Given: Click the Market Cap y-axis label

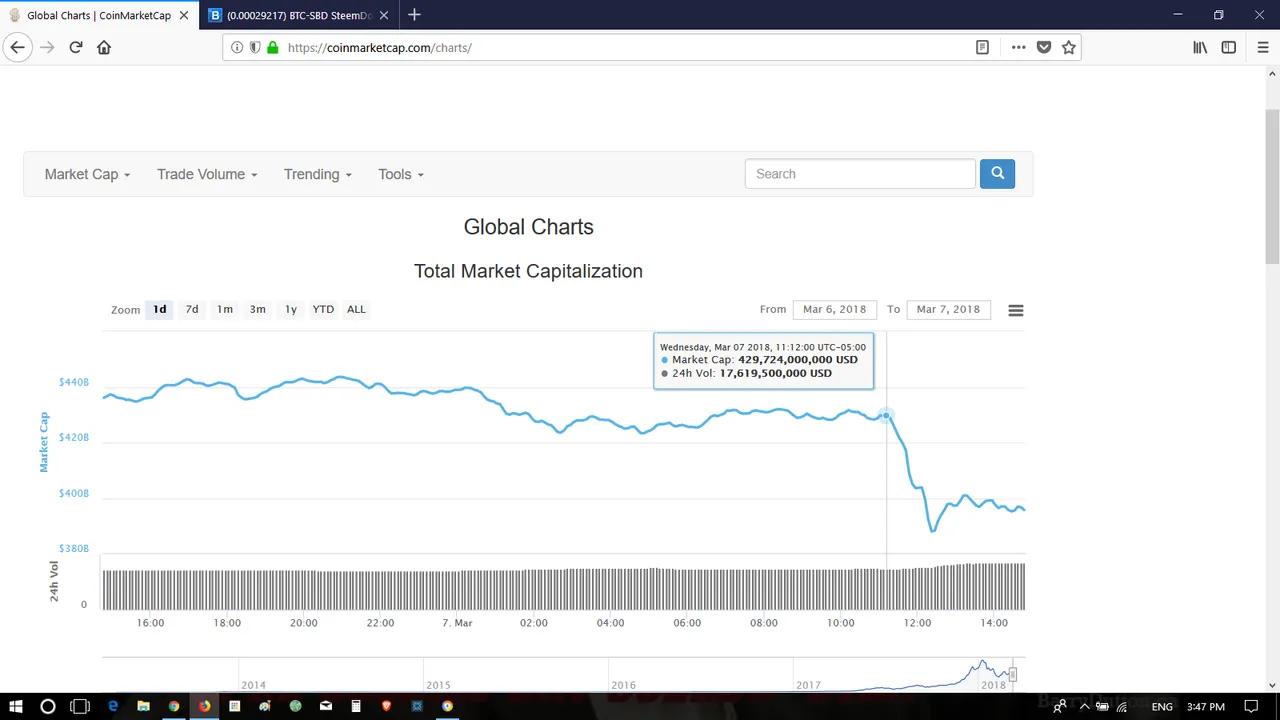Looking at the screenshot, I should (44, 442).
